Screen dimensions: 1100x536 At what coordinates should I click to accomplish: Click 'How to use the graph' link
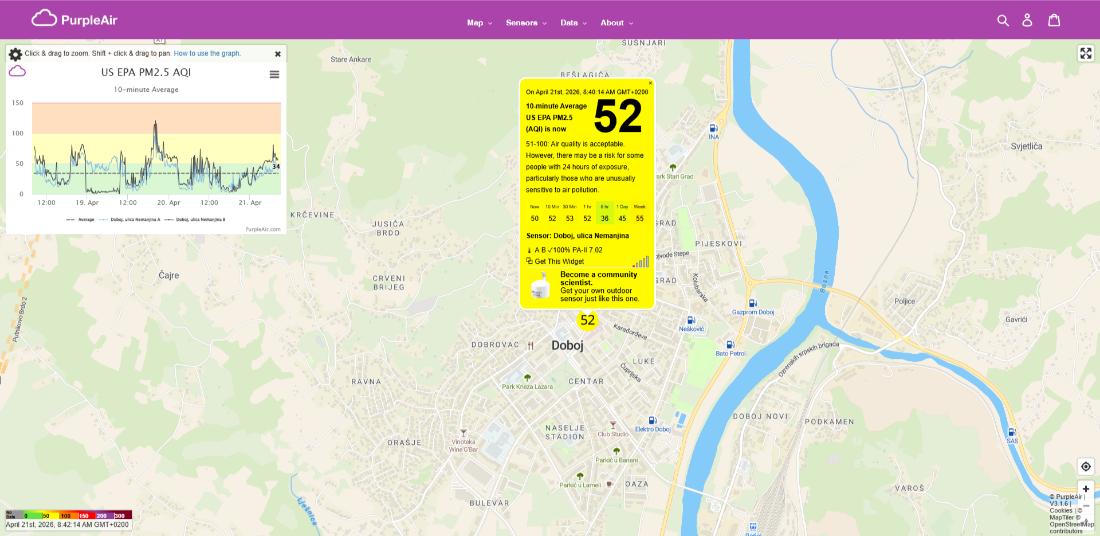(207, 53)
